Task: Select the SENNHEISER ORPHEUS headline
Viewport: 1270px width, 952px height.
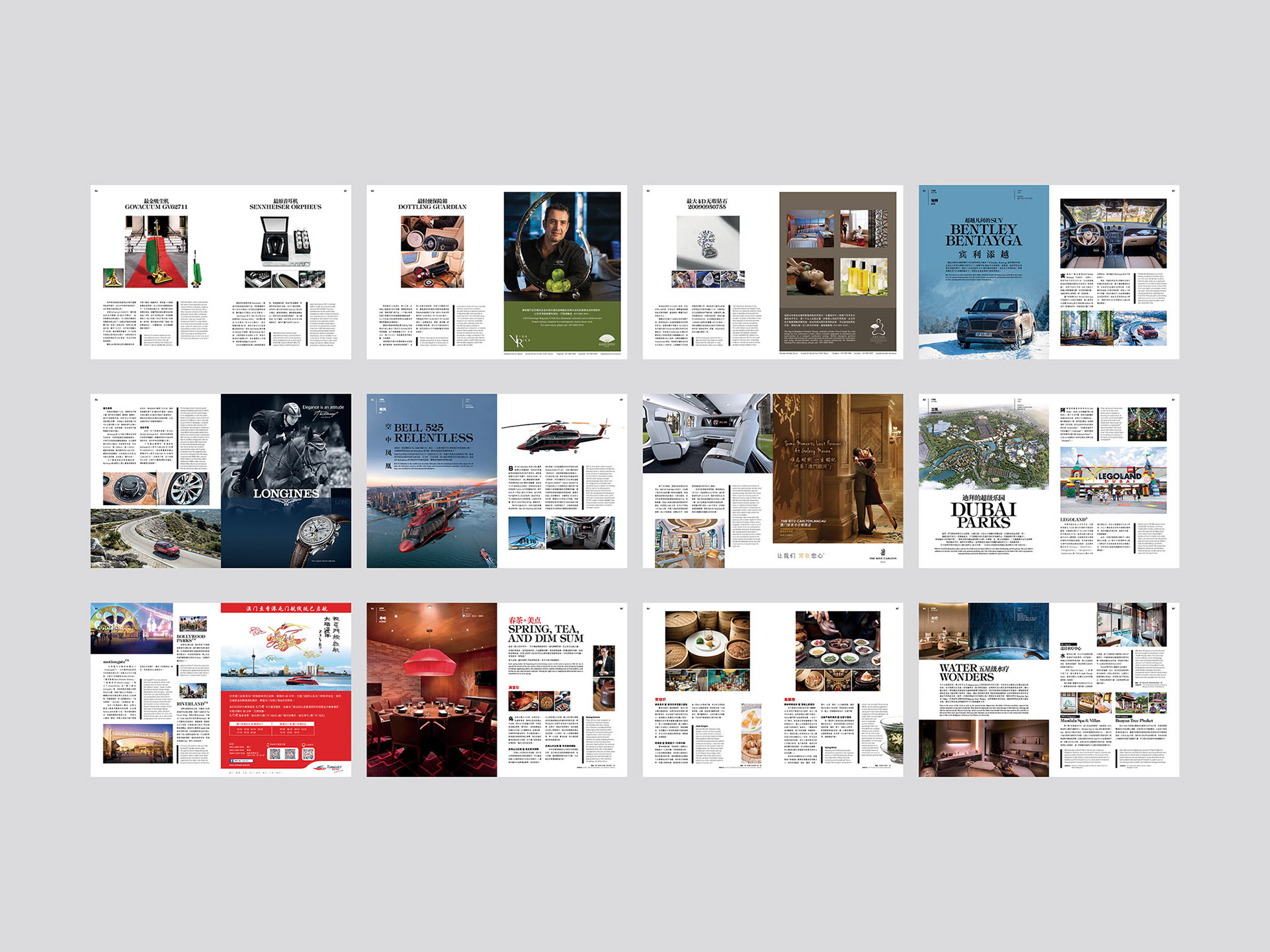Action: click(285, 207)
